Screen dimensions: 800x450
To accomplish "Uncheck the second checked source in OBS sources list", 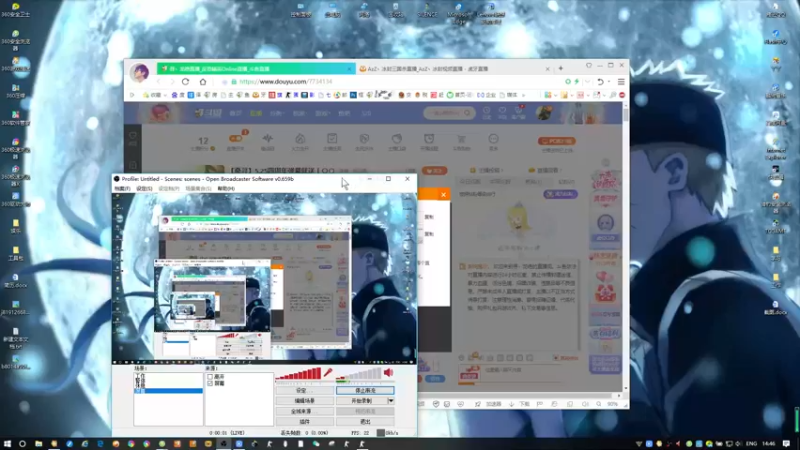I will (210, 383).
